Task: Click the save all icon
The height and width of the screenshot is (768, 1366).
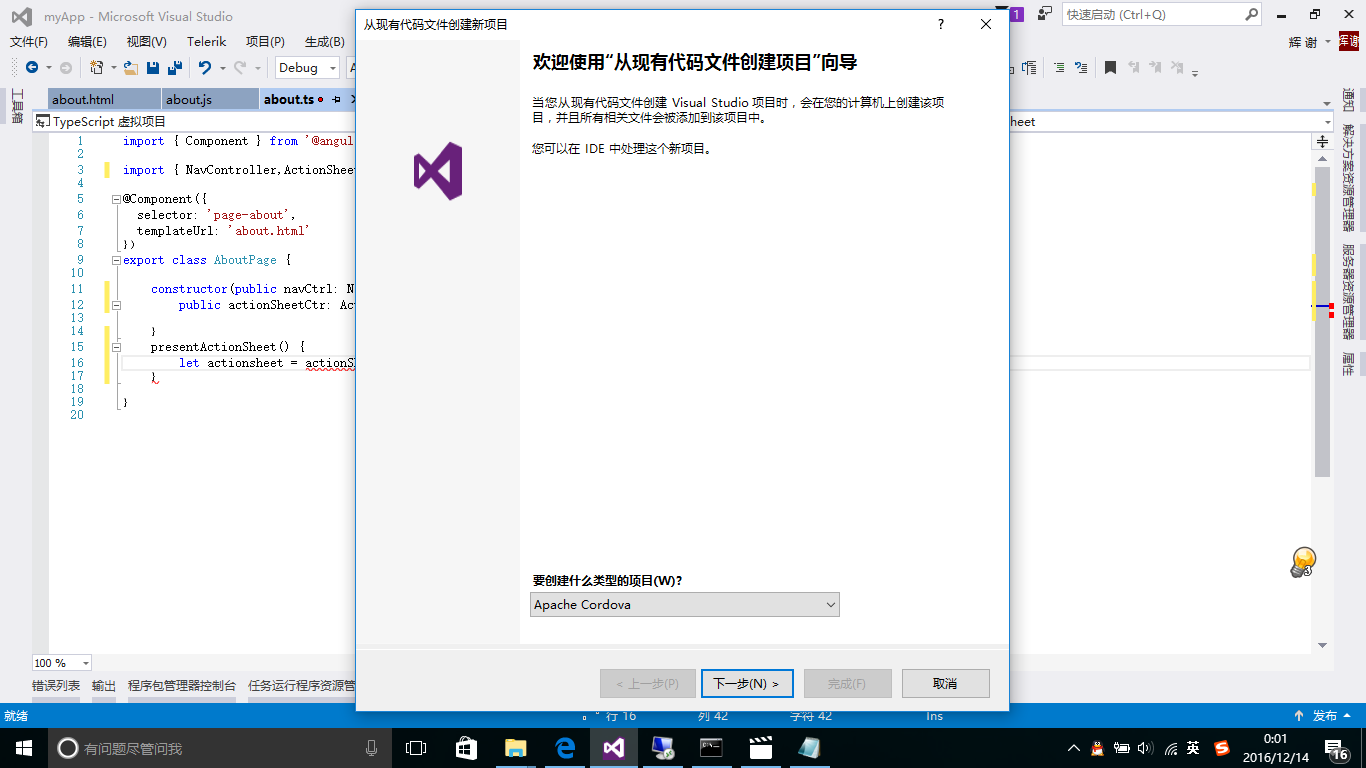Action: tap(175, 68)
